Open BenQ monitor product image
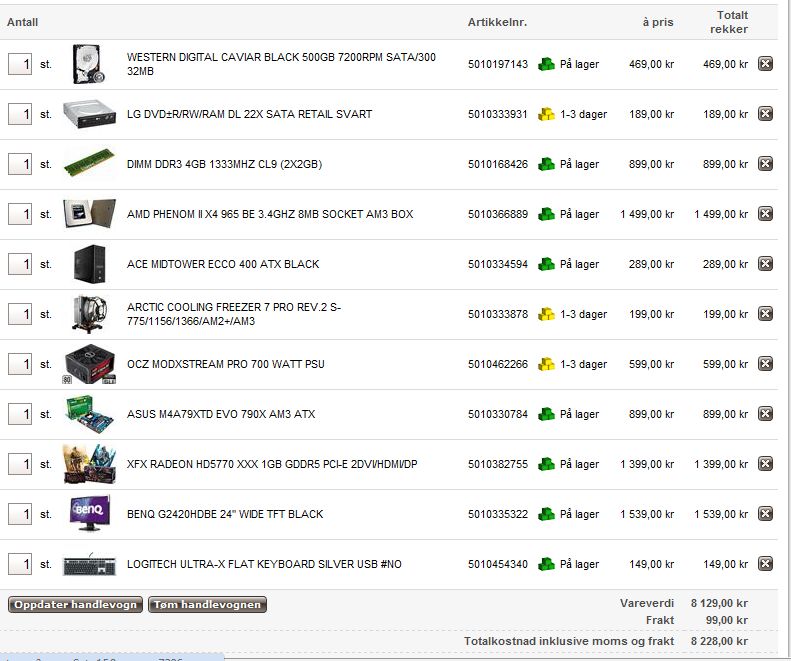This screenshot has height=661, width=791. [x=89, y=513]
